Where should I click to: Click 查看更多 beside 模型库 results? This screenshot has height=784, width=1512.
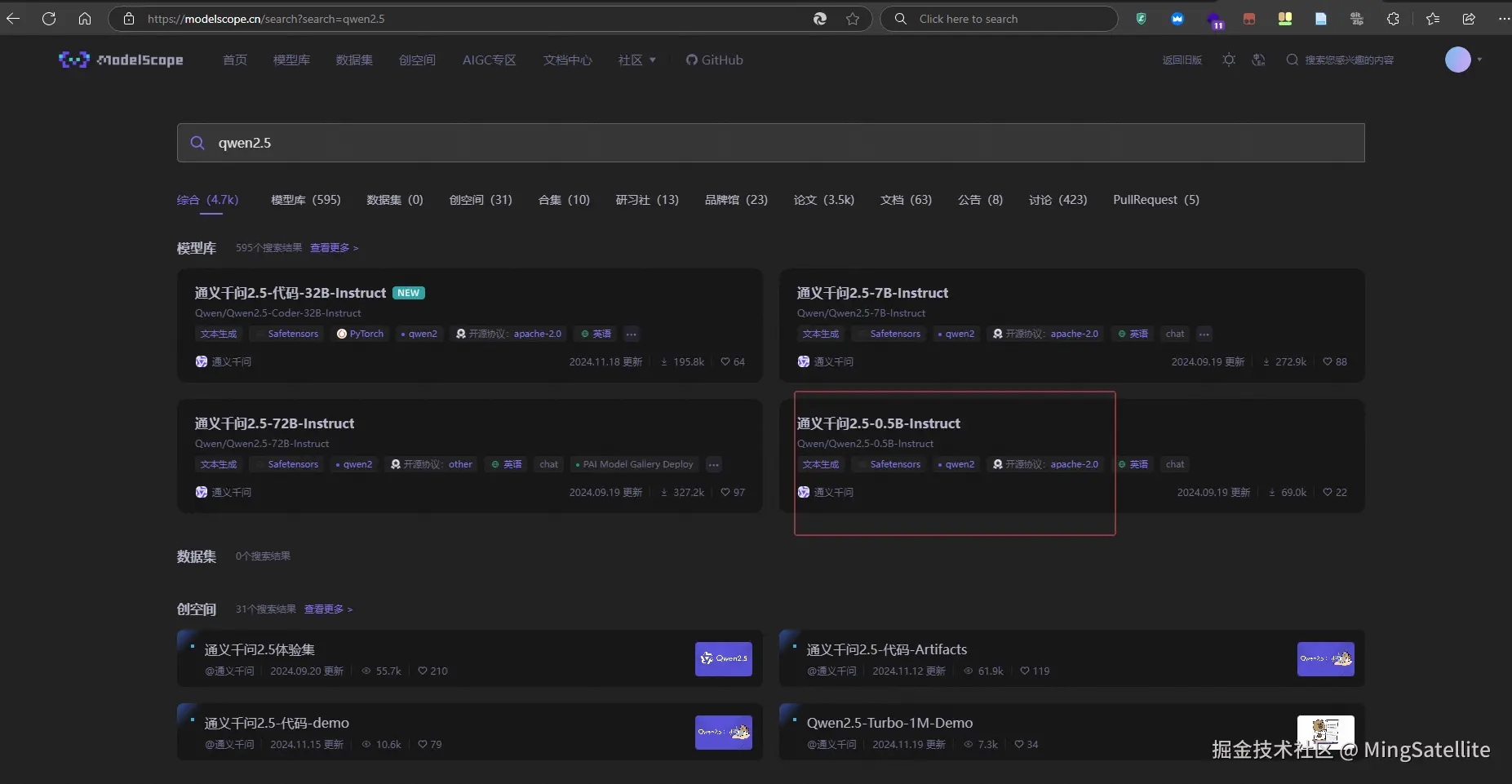coord(334,248)
